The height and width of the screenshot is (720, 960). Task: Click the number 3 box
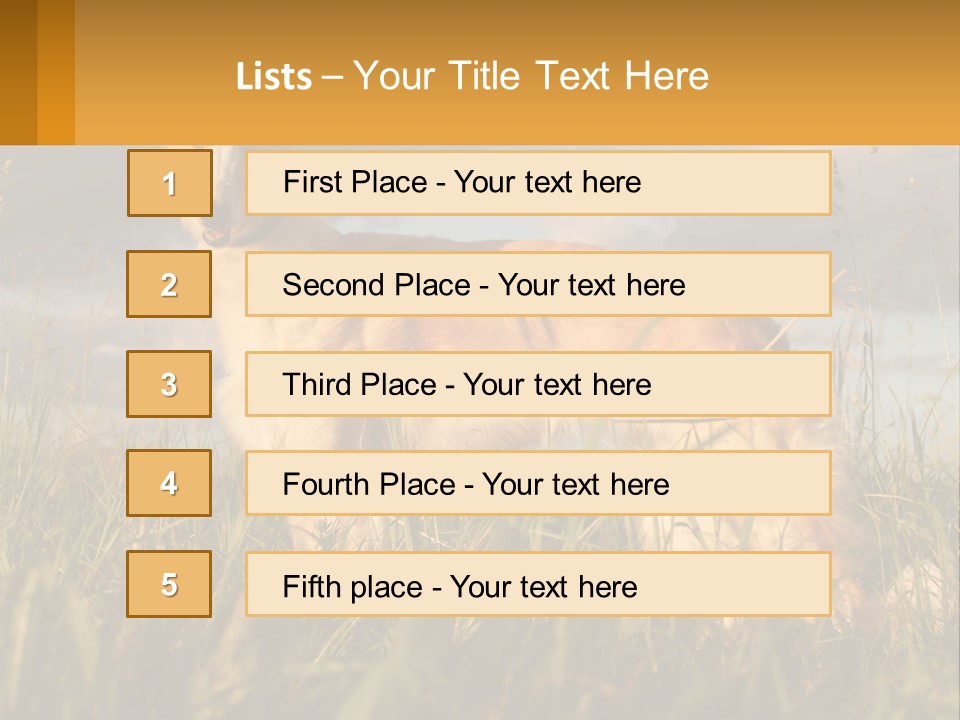pyautogui.click(x=169, y=384)
